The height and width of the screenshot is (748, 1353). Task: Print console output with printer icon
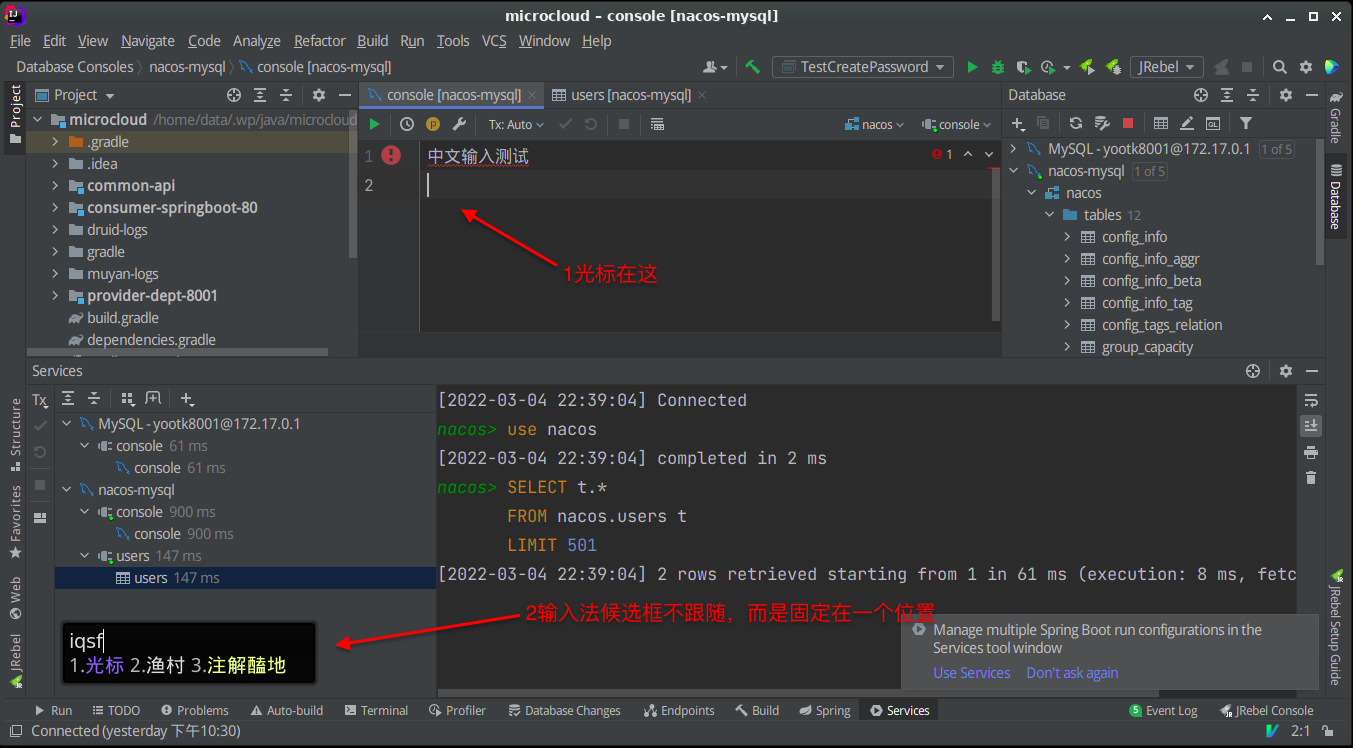(1311, 452)
